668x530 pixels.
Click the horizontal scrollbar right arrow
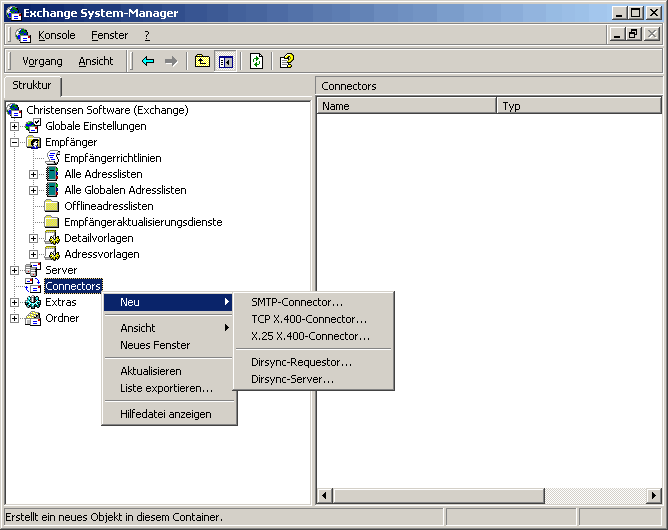tap(654, 495)
